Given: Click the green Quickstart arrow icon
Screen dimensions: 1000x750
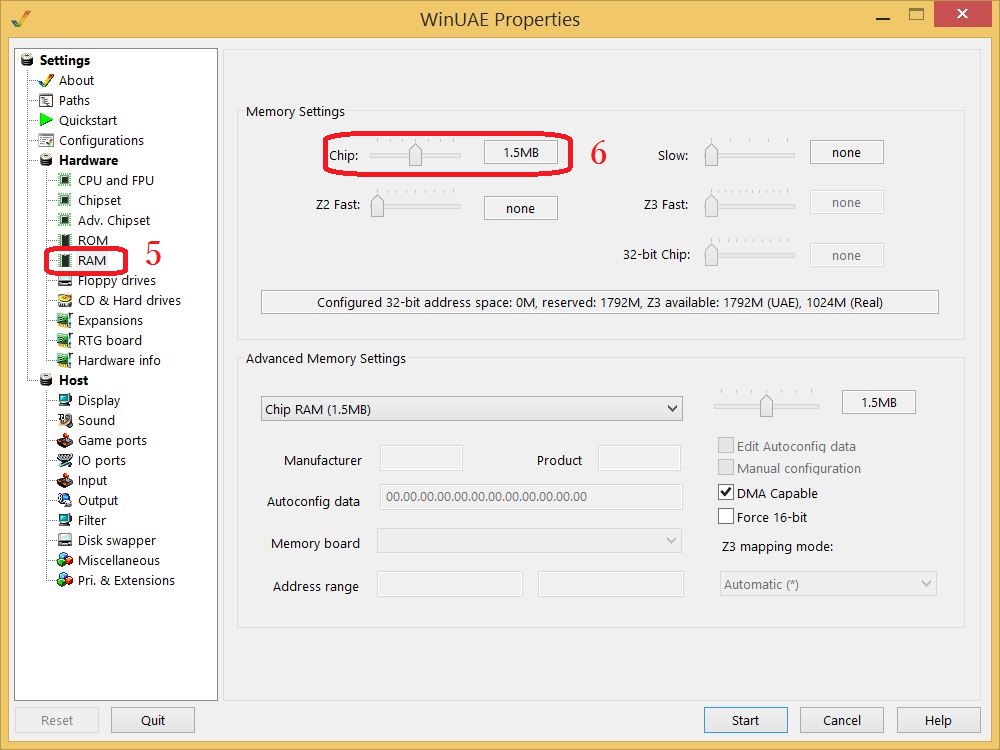Looking at the screenshot, I should (46, 120).
